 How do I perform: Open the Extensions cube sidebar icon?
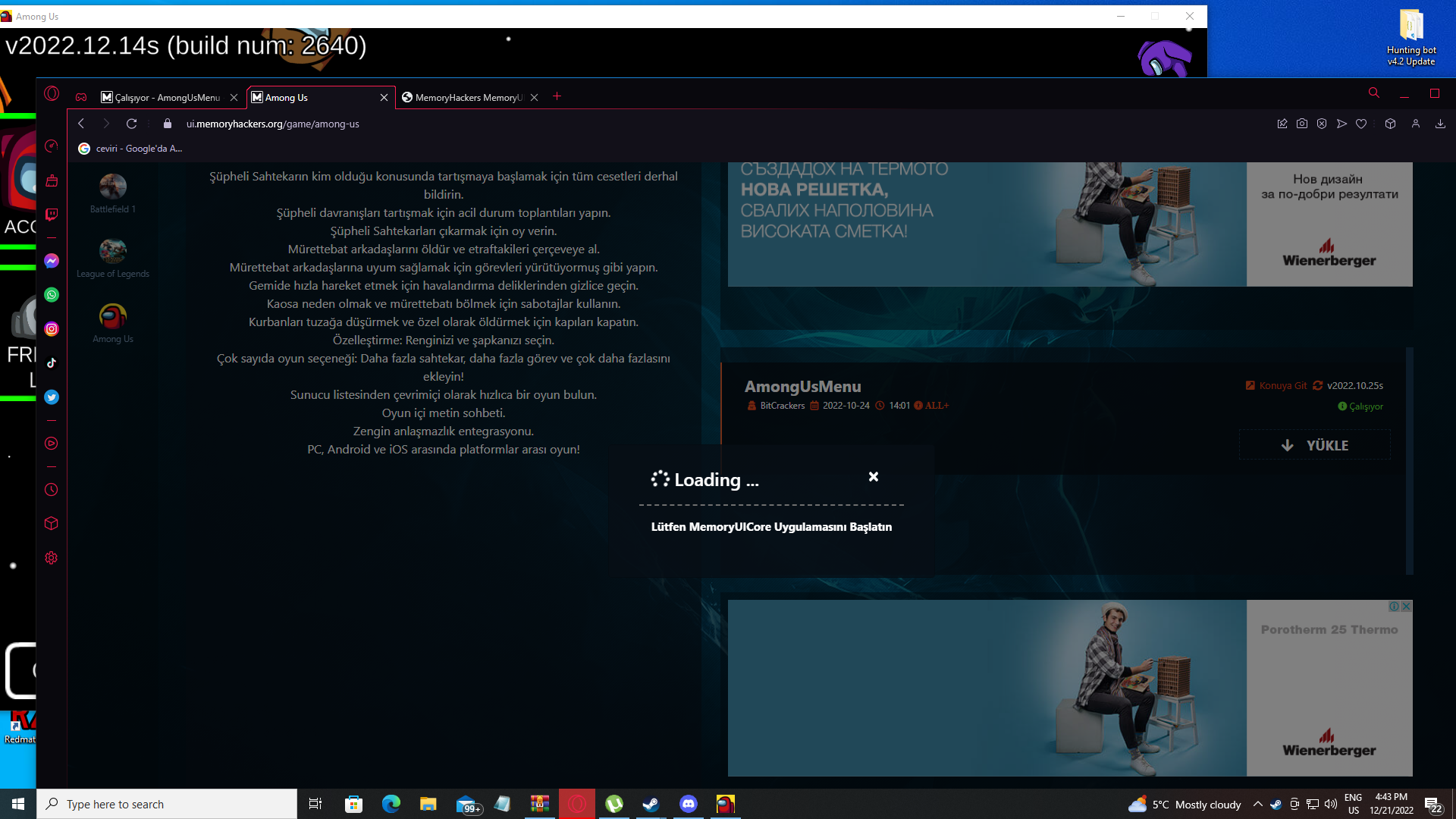(52, 524)
